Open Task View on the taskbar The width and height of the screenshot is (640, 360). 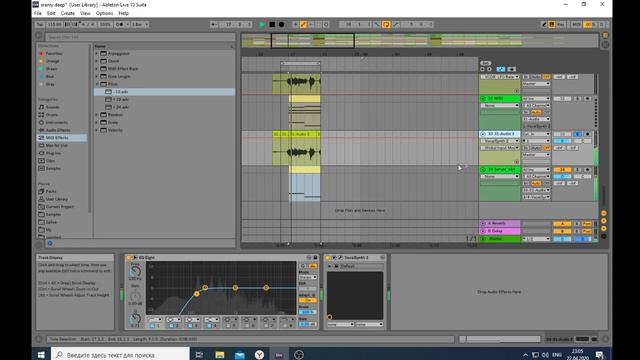[x=200, y=355]
